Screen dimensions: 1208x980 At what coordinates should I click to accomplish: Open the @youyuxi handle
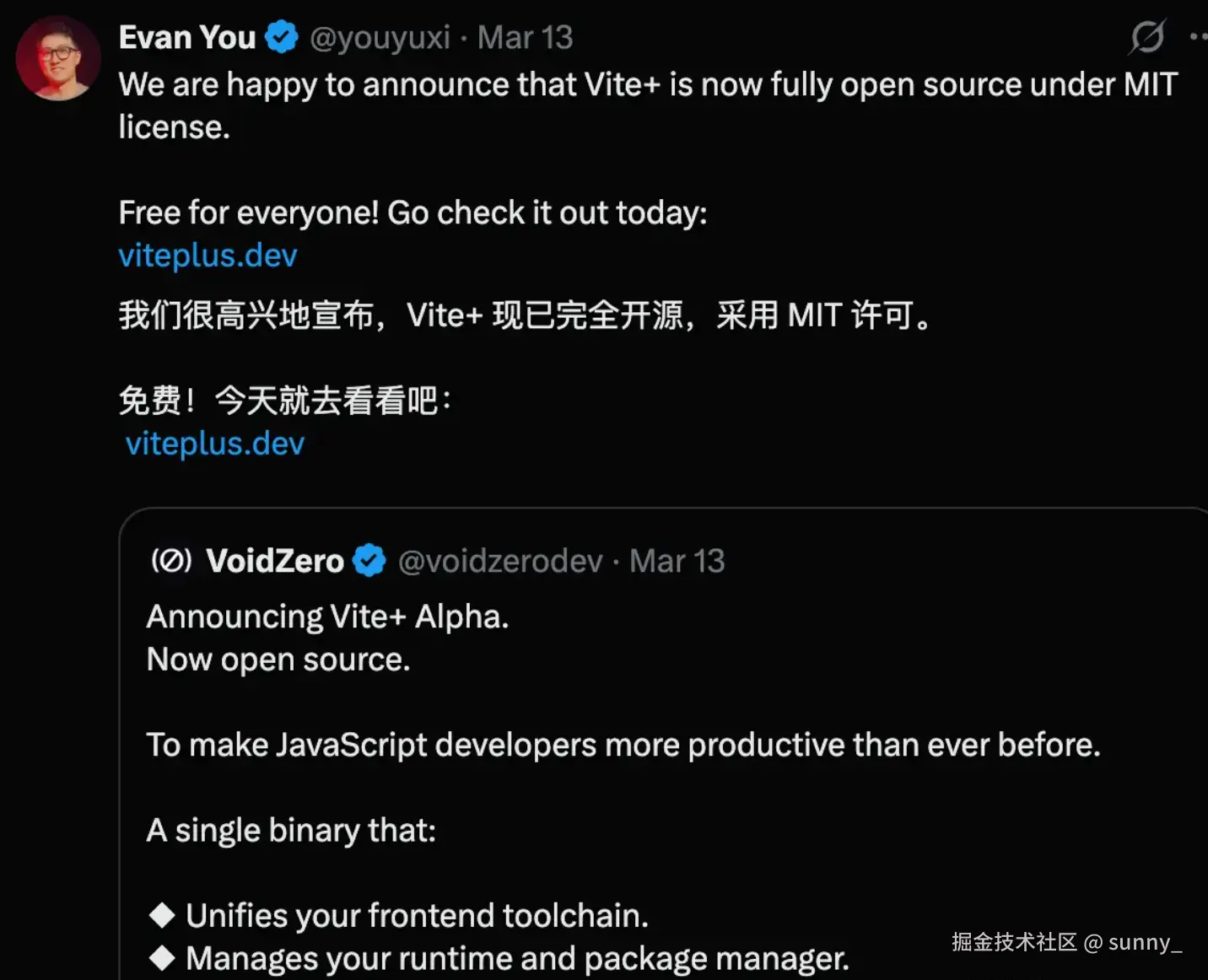[x=380, y=38]
